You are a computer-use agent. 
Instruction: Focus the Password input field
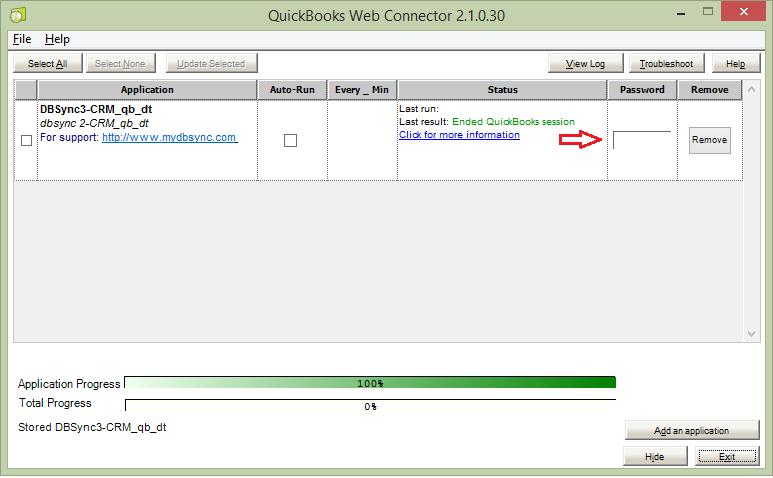click(x=642, y=140)
